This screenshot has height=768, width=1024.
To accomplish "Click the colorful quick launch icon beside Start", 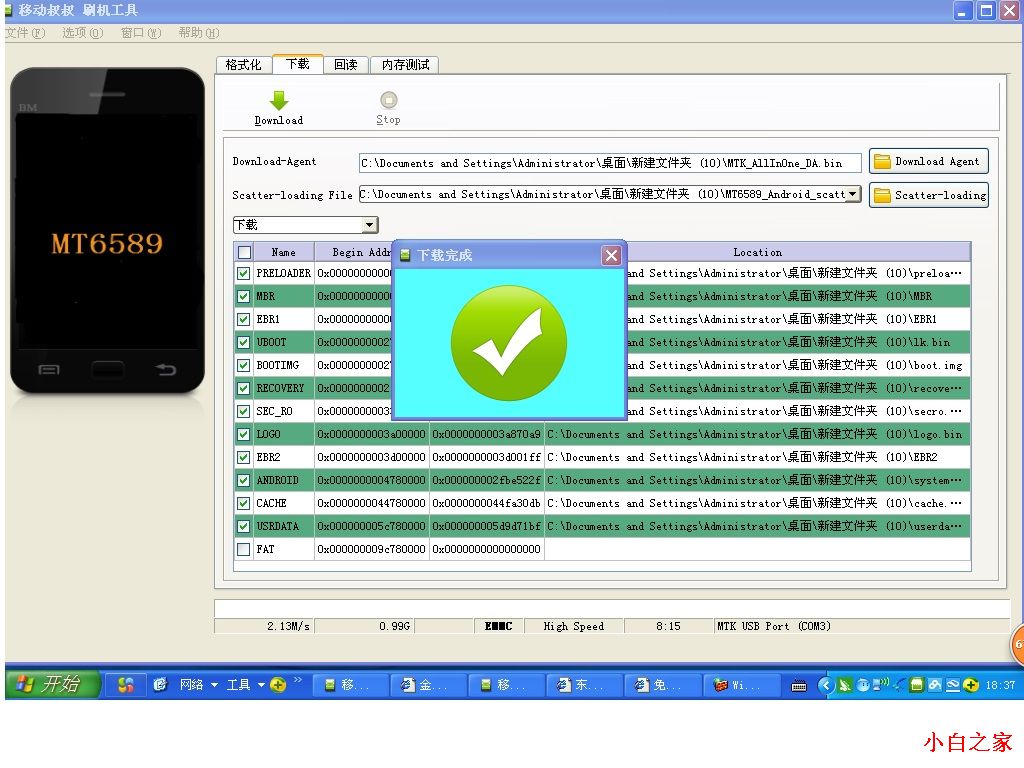I will (x=125, y=684).
